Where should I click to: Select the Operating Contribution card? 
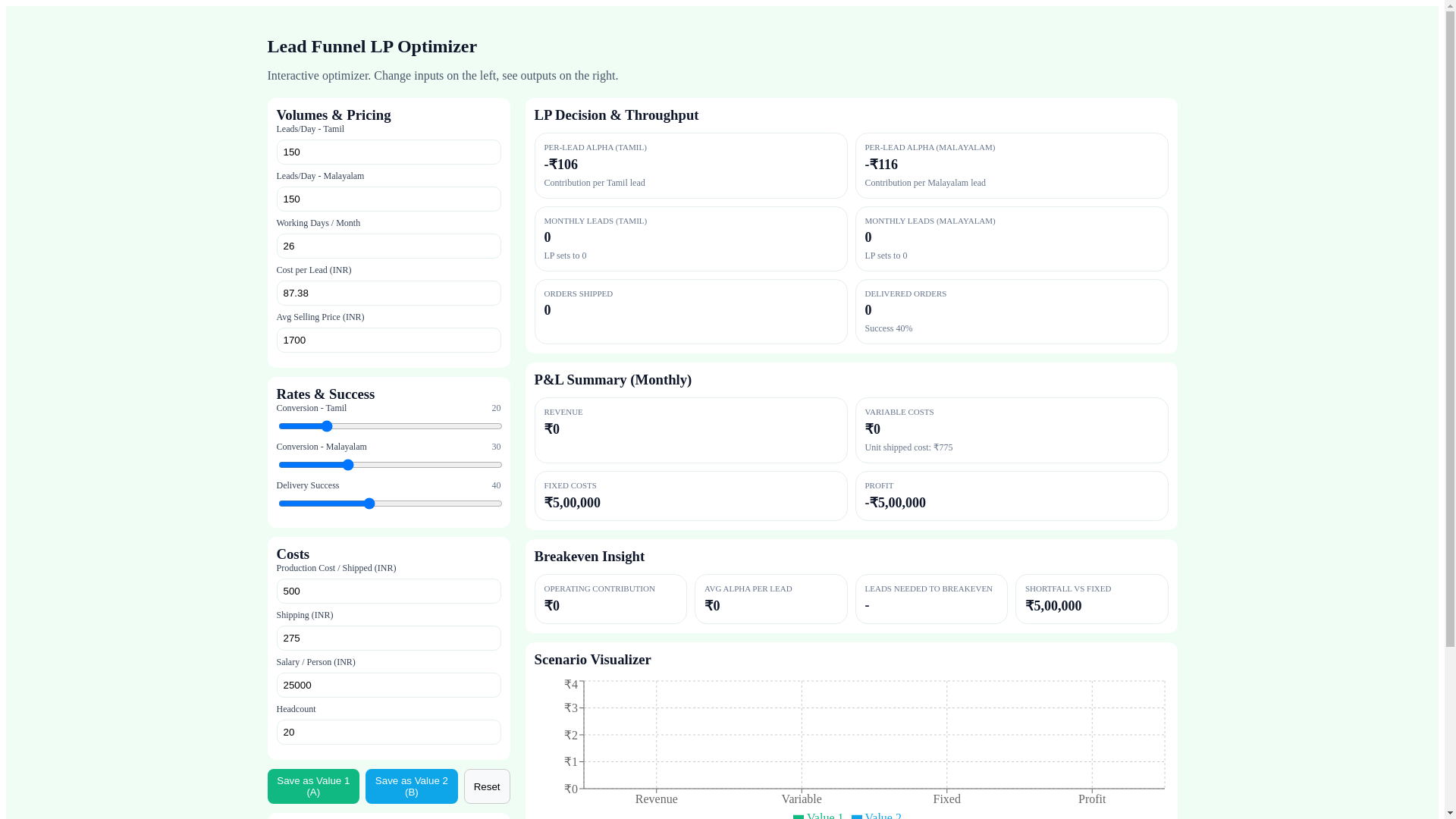(610, 599)
